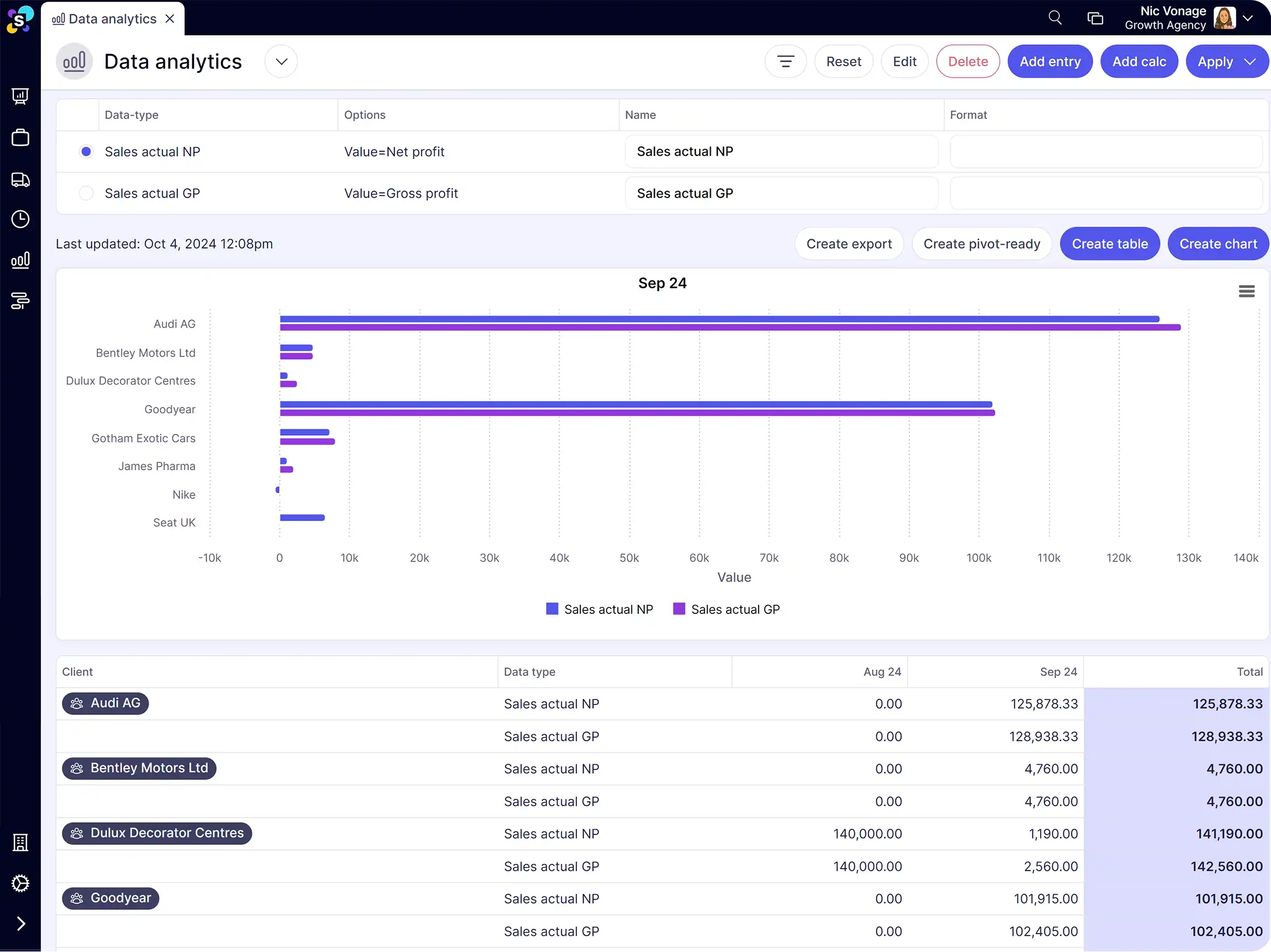1271x952 pixels.
Task: Open the settings gear sidebar icon
Action: coord(20,883)
